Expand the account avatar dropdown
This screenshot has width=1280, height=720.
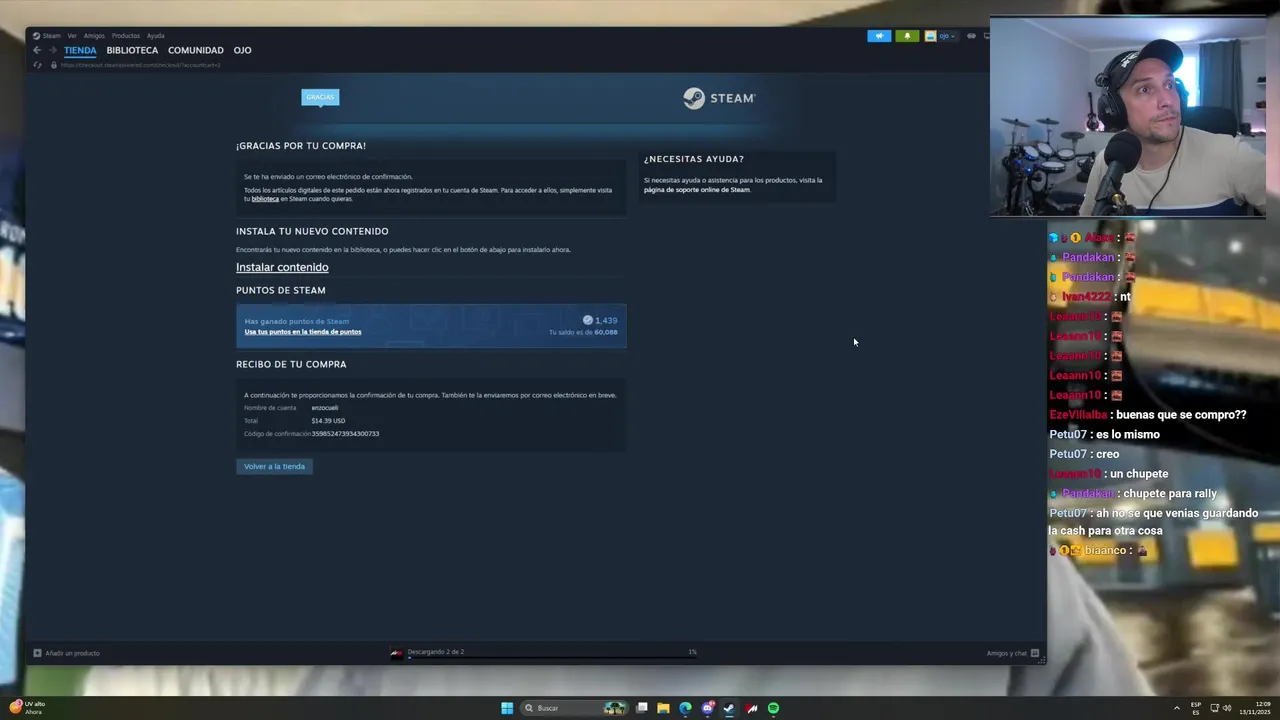click(x=940, y=36)
